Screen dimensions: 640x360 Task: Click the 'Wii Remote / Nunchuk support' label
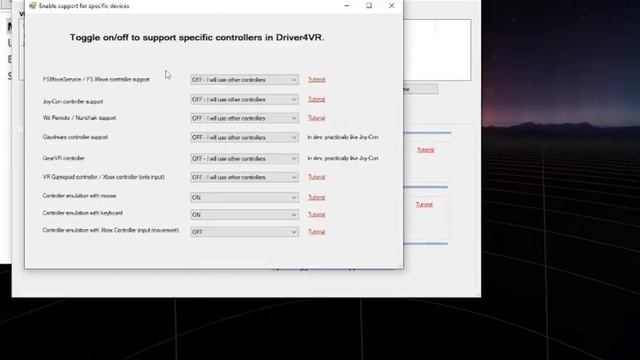click(x=79, y=118)
